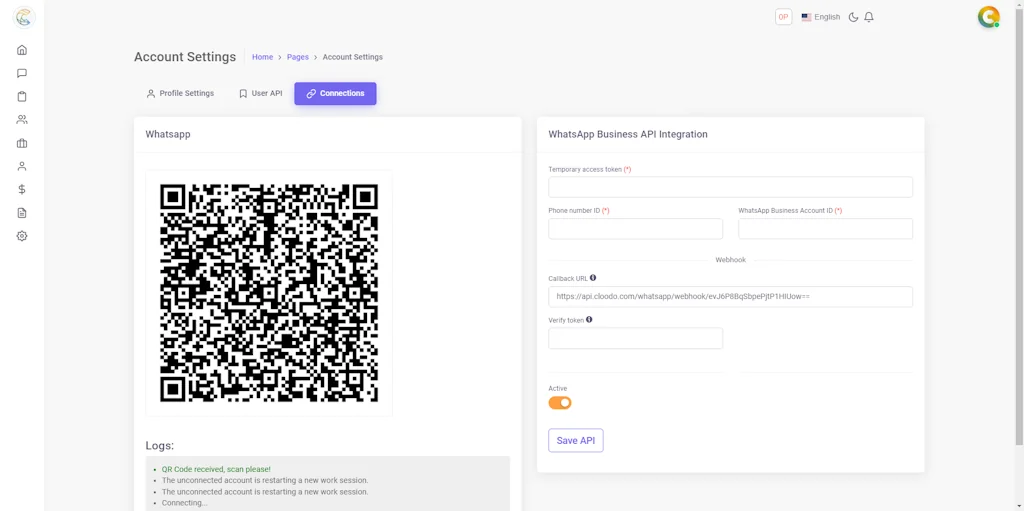The width and height of the screenshot is (1024, 511).
Task: Switch to the User API tab
Action: click(x=260, y=94)
